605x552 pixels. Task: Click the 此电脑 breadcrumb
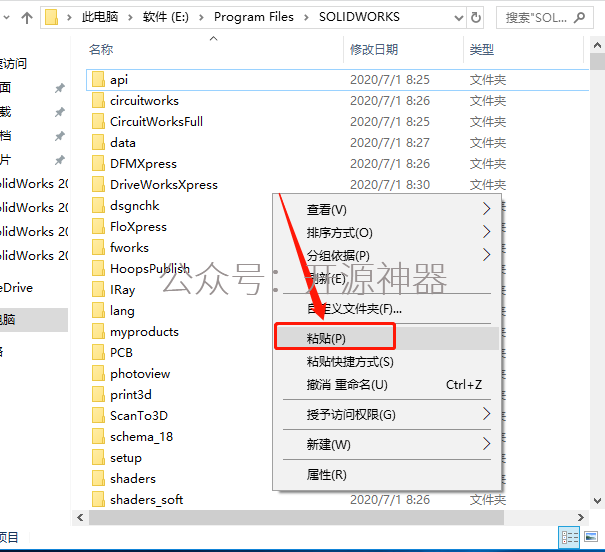(x=100, y=17)
